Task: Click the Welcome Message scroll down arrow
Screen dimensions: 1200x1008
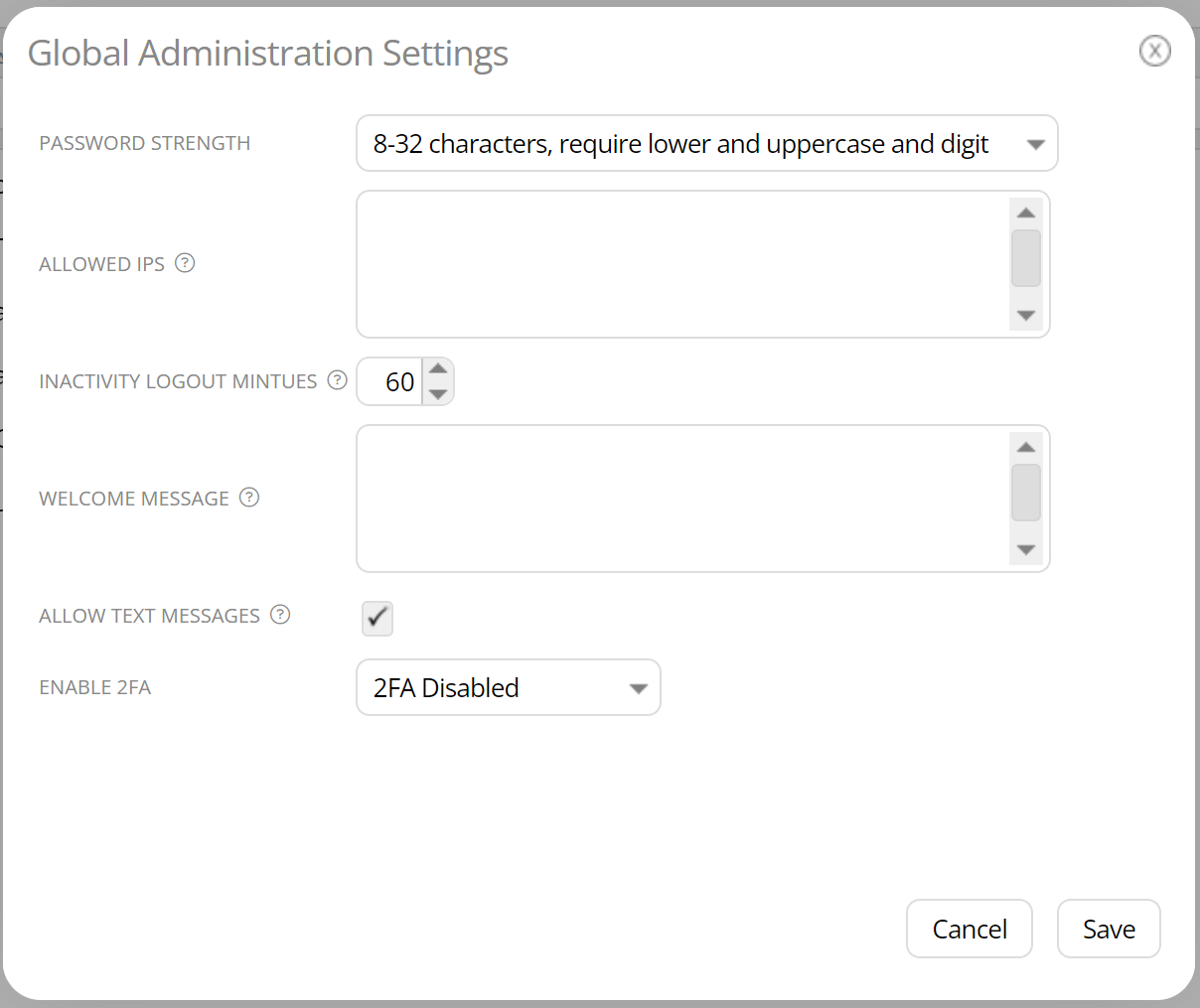Action: (x=1026, y=550)
